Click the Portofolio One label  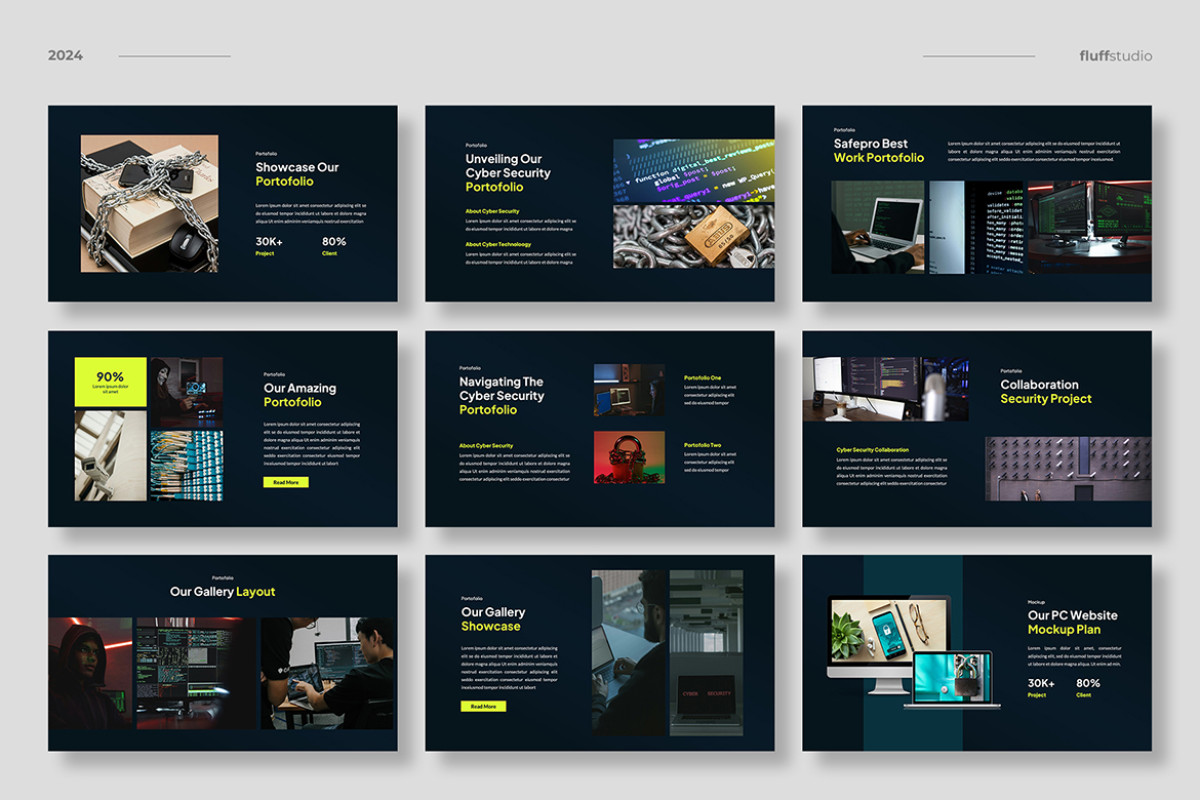point(702,378)
